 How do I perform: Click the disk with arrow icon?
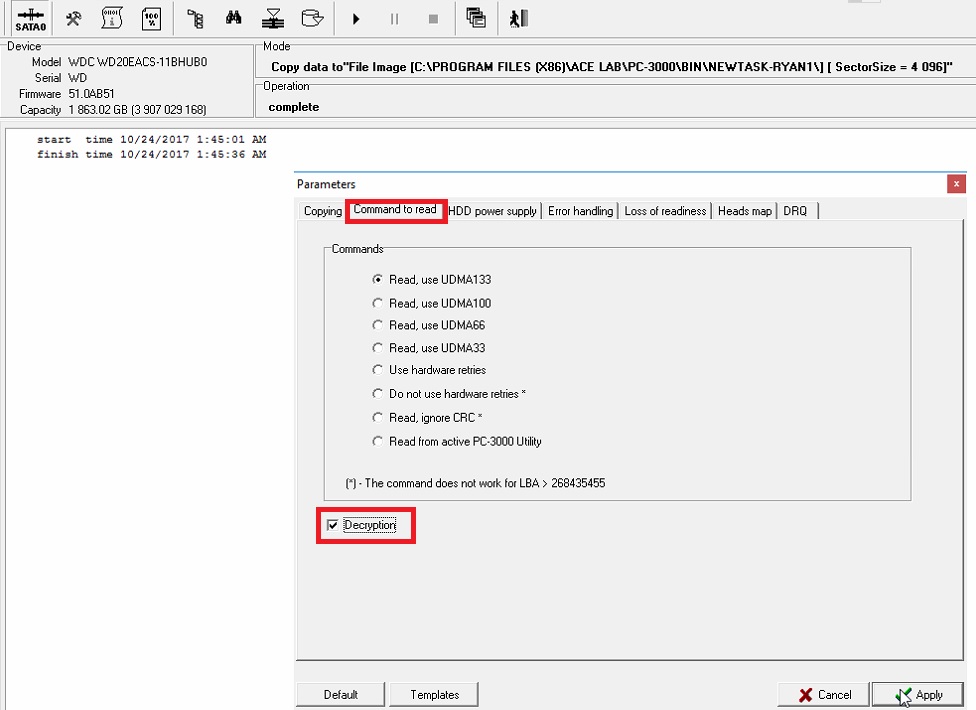point(312,18)
